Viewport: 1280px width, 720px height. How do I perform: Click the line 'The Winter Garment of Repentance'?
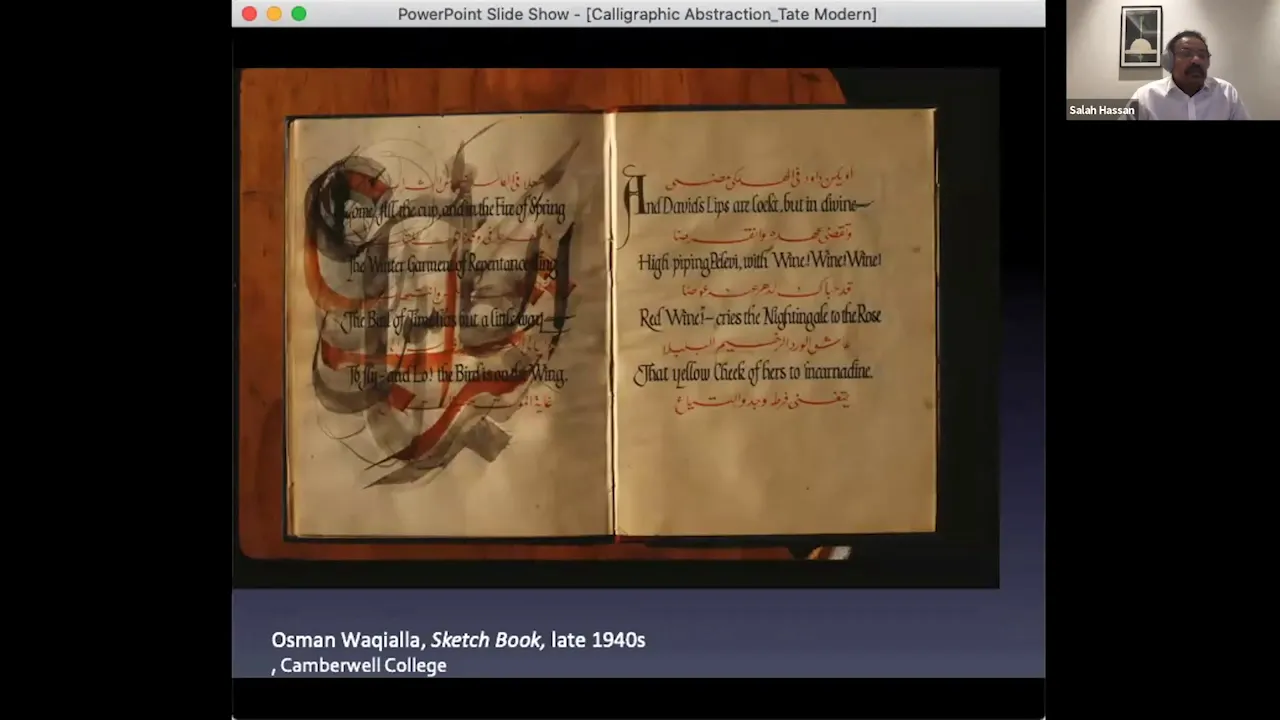coord(455,266)
